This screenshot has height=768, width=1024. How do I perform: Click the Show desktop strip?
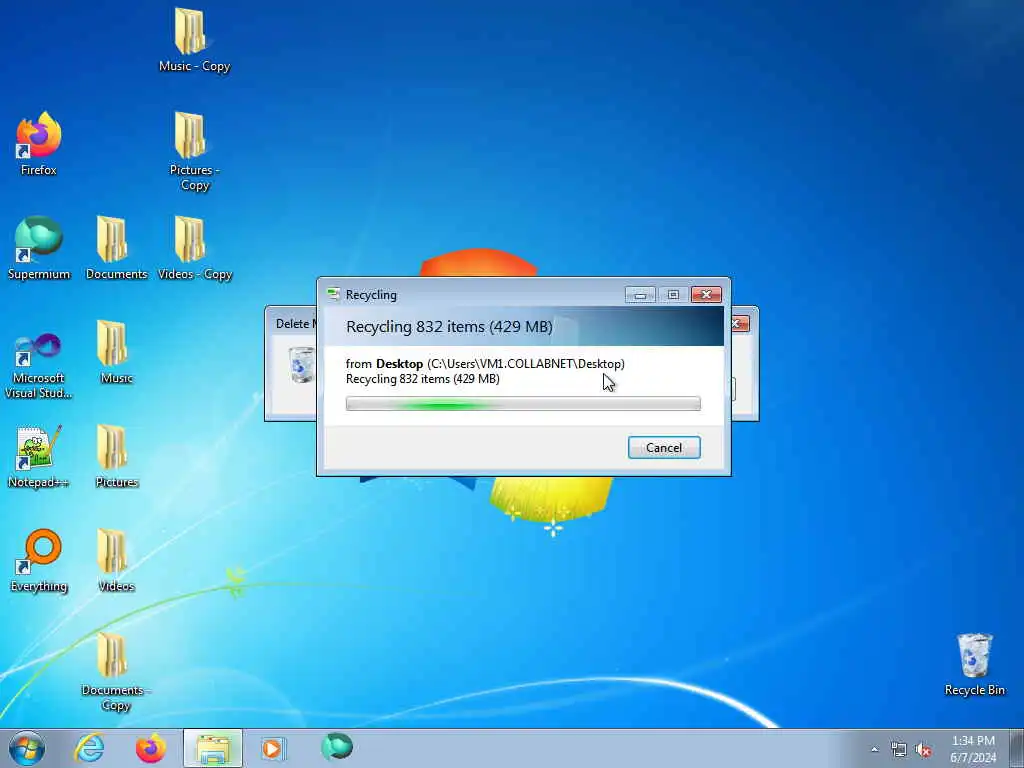click(x=1017, y=748)
